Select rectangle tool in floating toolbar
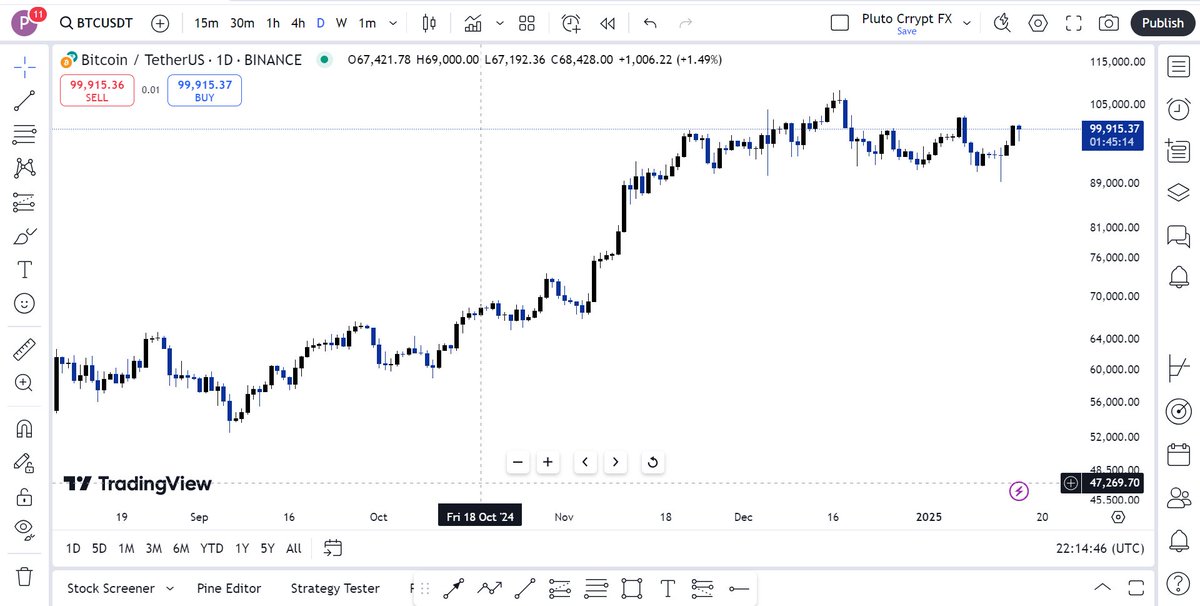 click(x=631, y=587)
